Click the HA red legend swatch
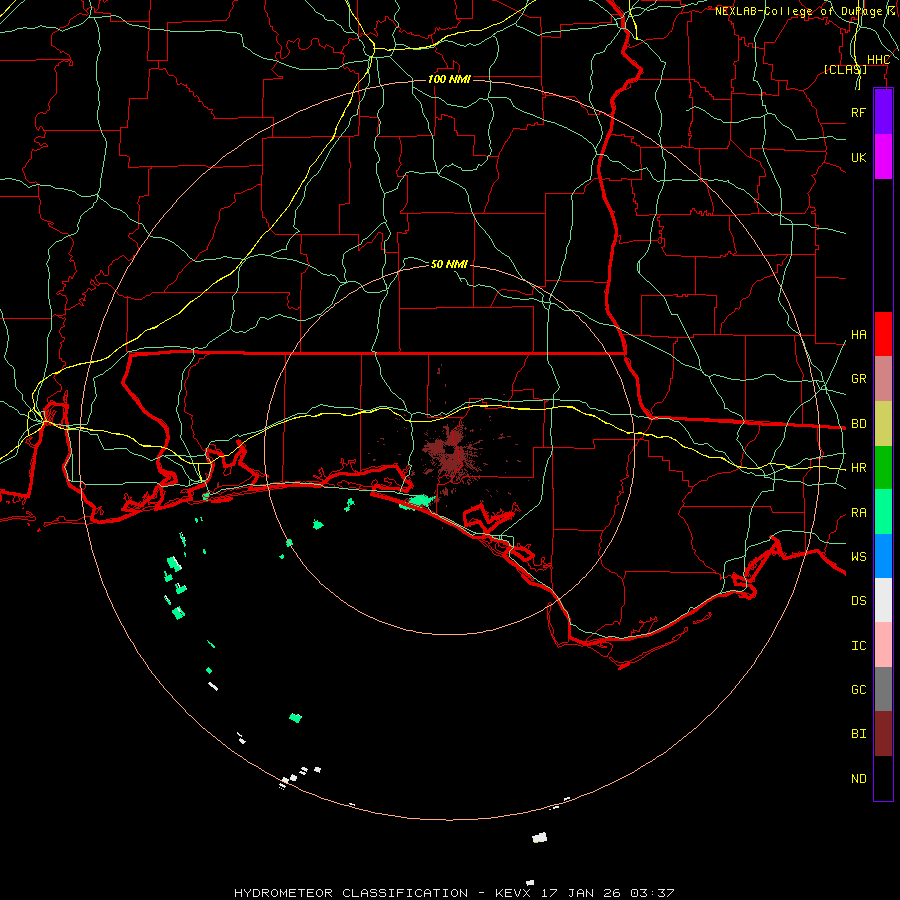Screen dimensions: 900x900 point(883,334)
